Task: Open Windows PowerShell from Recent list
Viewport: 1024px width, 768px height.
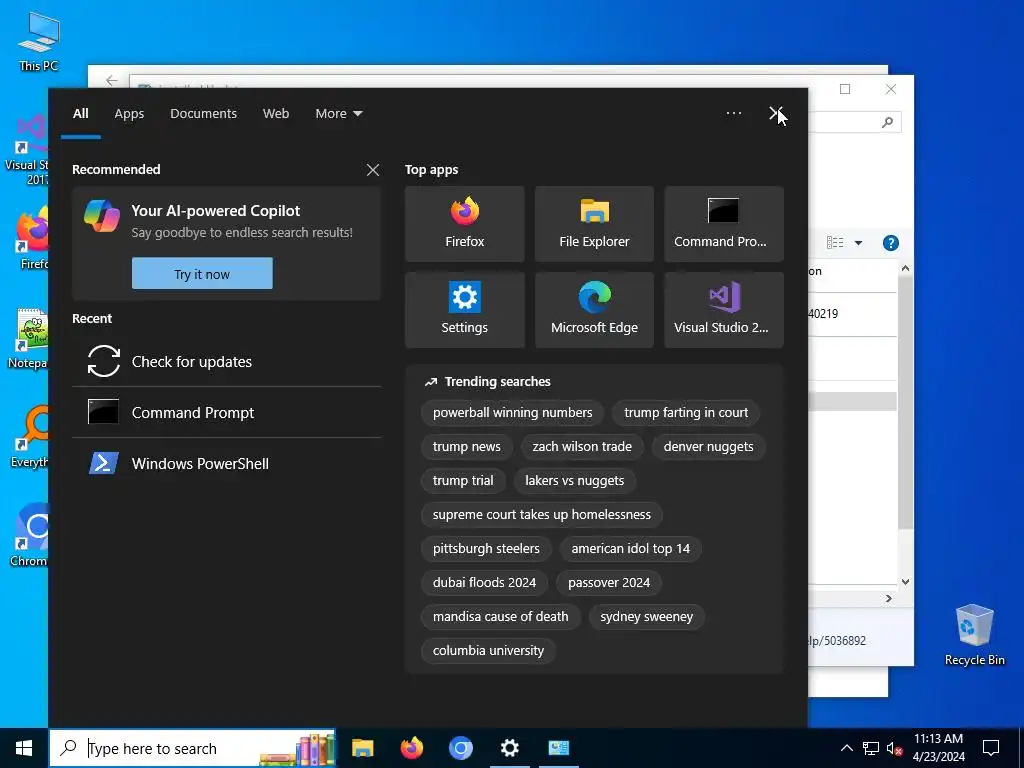Action: (x=227, y=464)
